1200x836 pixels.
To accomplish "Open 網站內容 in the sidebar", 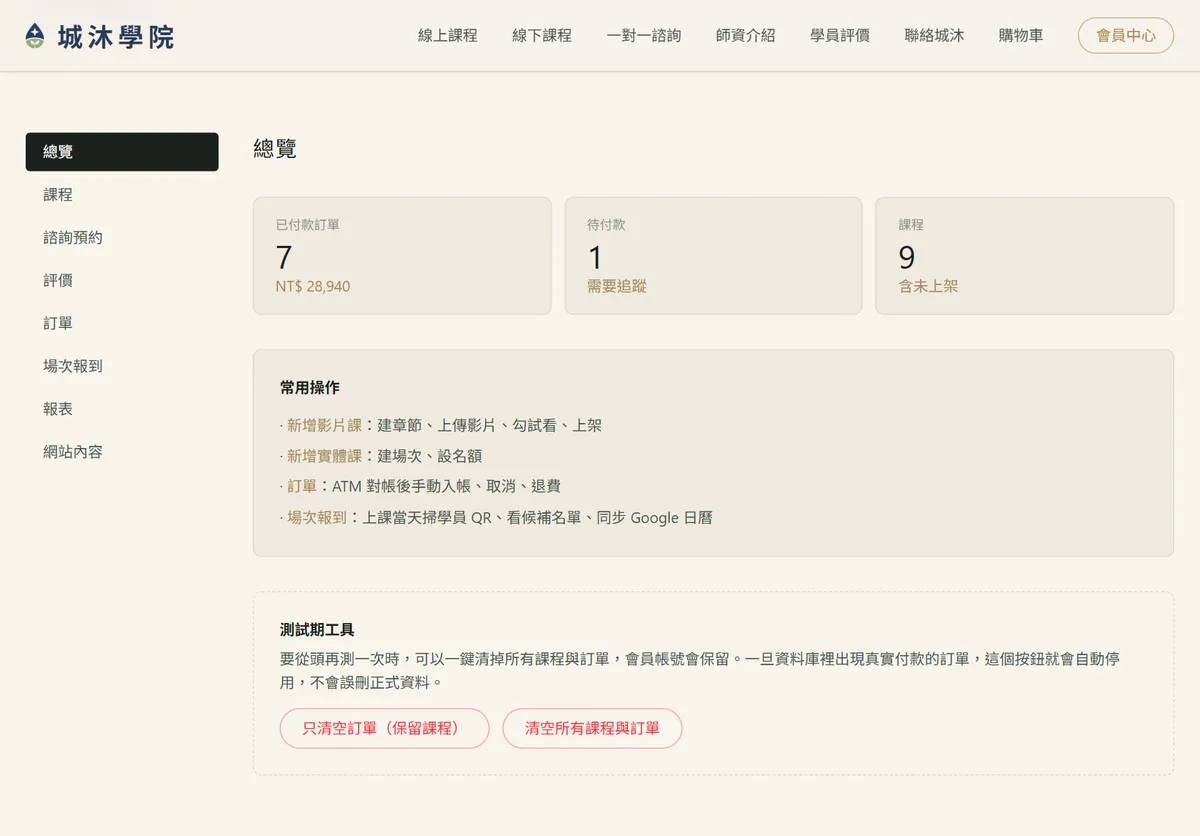I will (122, 453).
